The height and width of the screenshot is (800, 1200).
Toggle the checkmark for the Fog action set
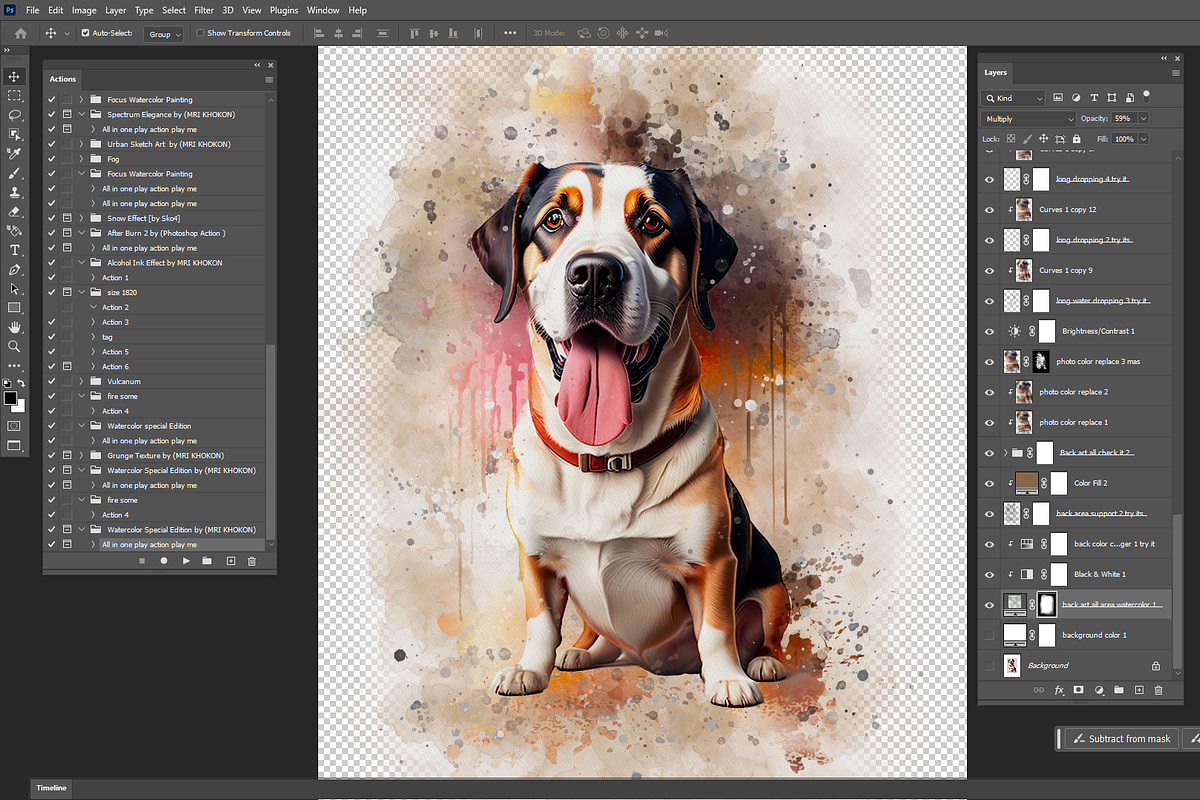click(x=52, y=159)
